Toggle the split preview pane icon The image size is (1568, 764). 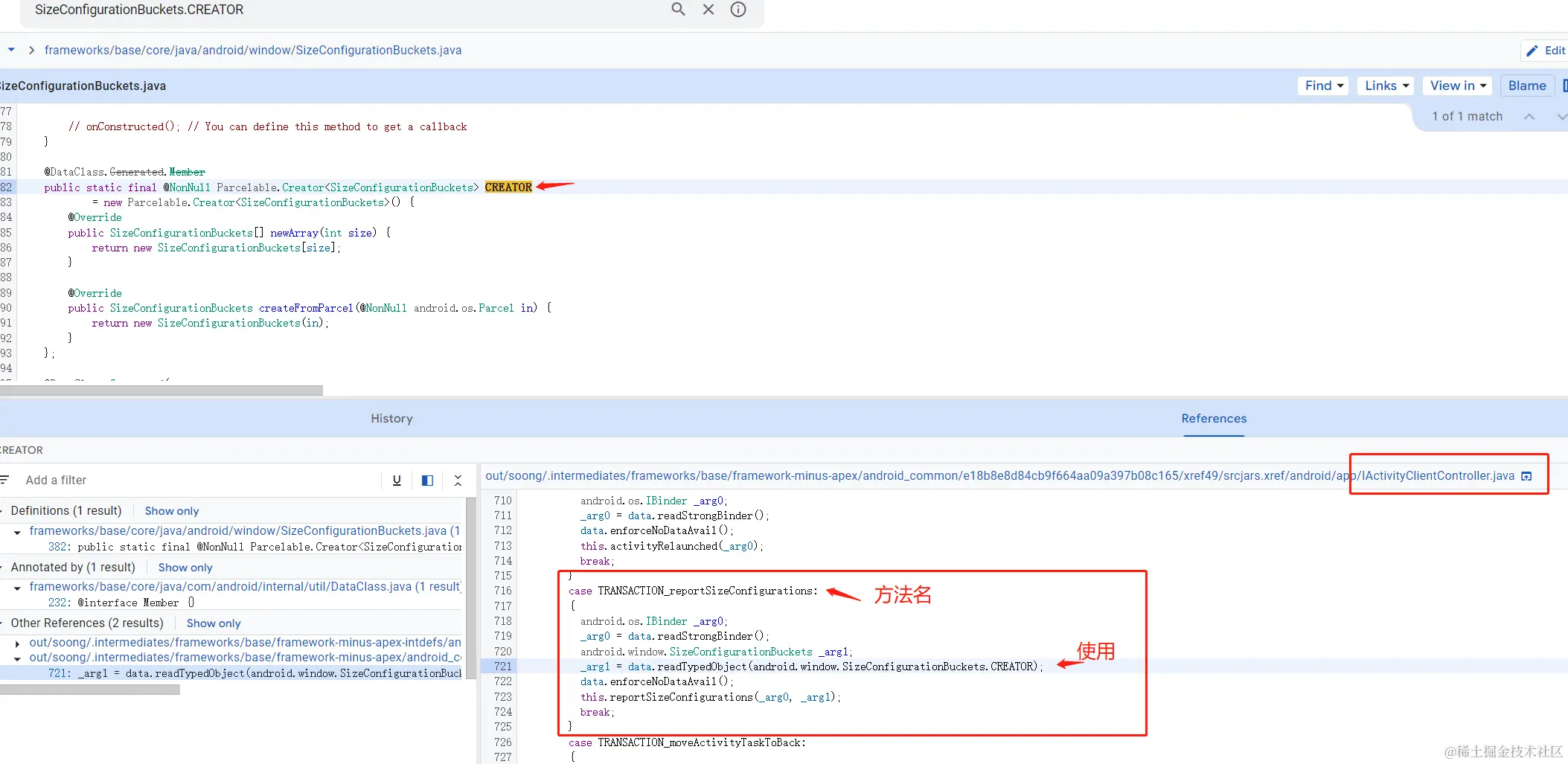(427, 481)
